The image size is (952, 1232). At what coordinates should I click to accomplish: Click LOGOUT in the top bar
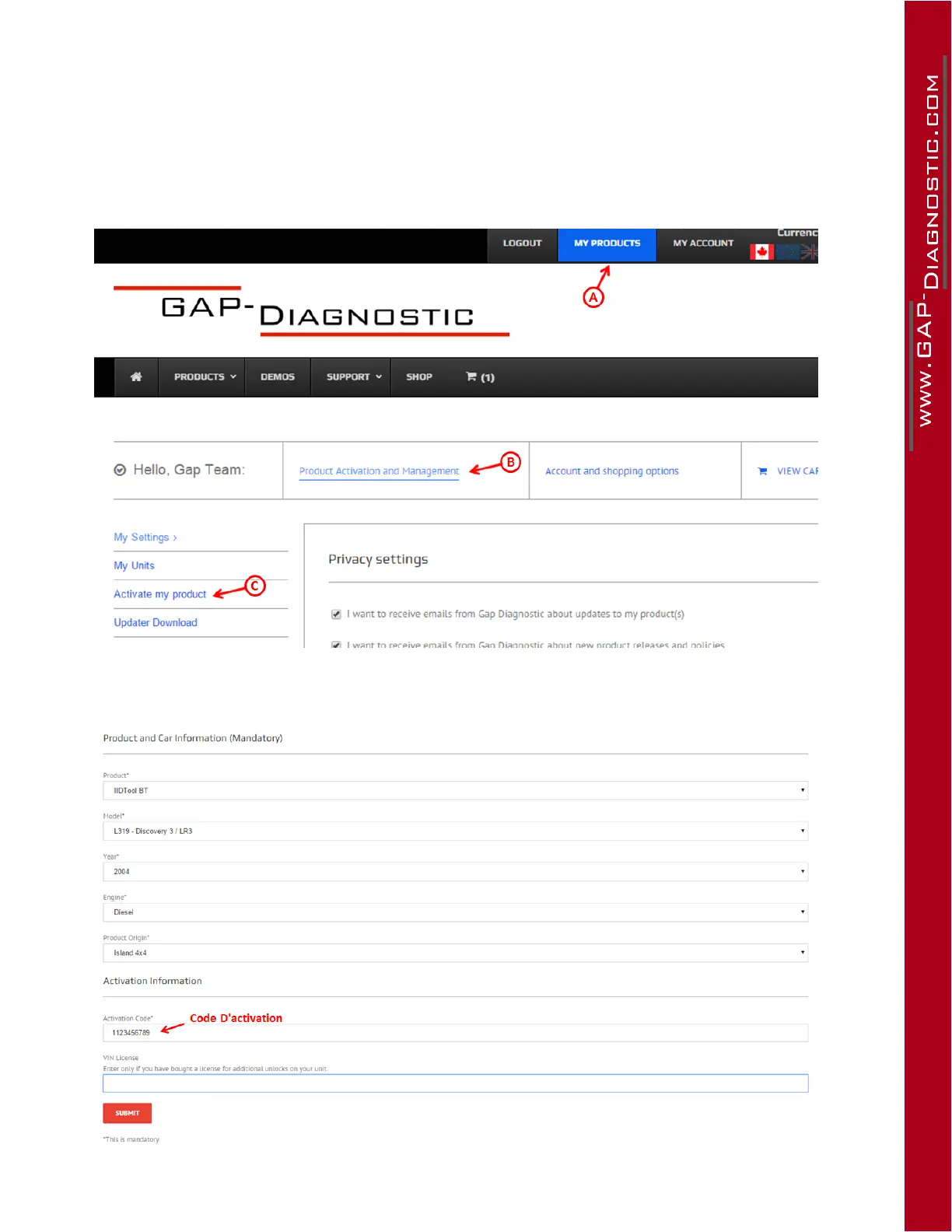(x=522, y=243)
